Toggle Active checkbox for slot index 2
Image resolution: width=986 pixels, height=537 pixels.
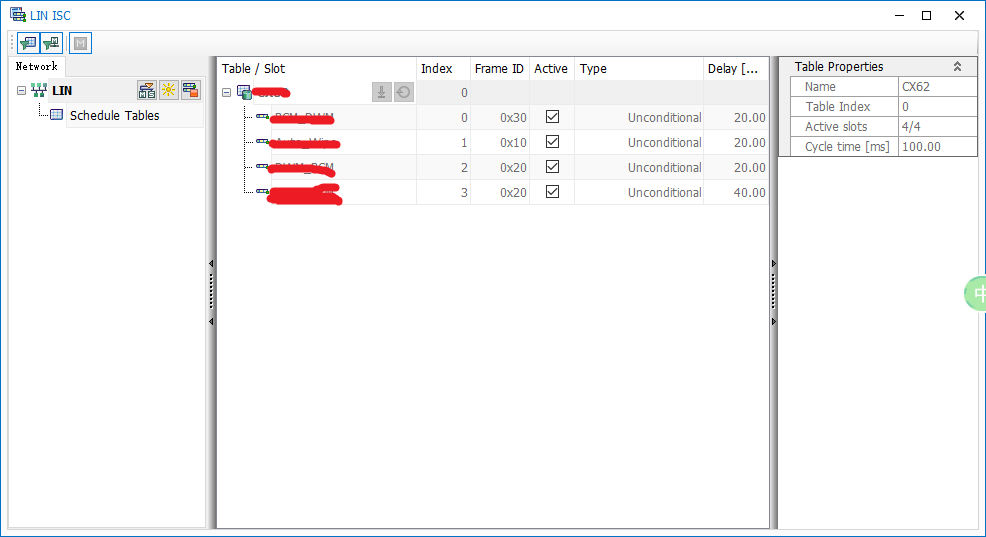pyautogui.click(x=552, y=167)
